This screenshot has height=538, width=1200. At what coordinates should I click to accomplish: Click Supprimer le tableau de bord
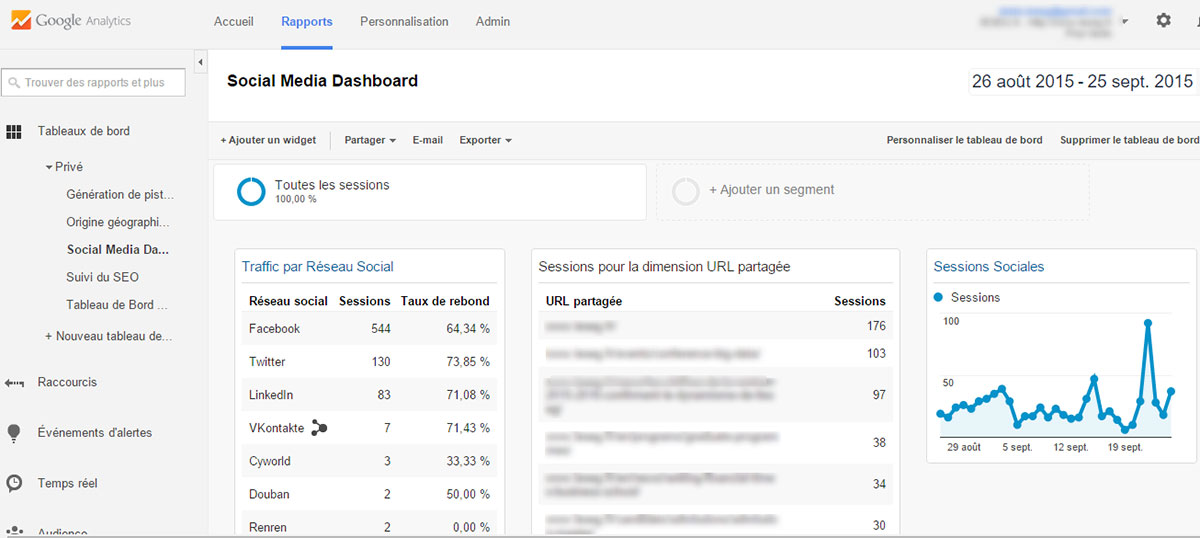[1129, 140]
